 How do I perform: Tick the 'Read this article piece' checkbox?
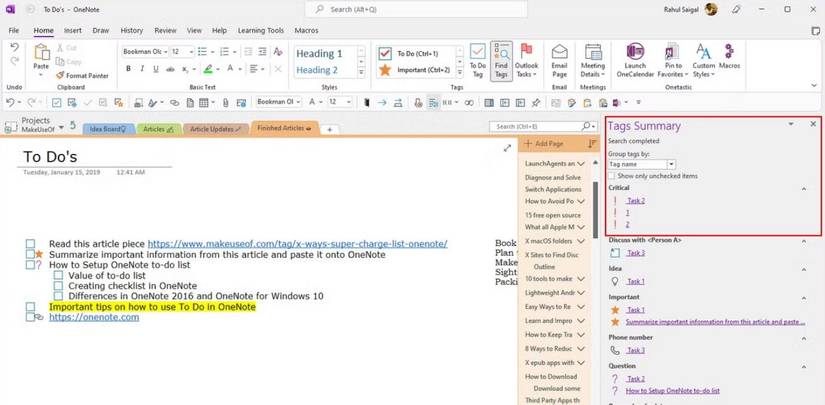[31, 244]
